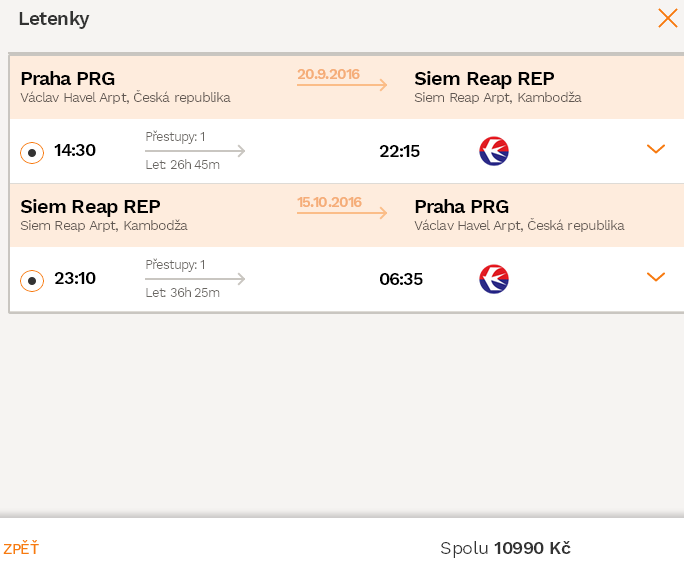This screenshot has height=566, width=684.
Task: Click the airline logo on the return flight
Action: pos(494,279)
